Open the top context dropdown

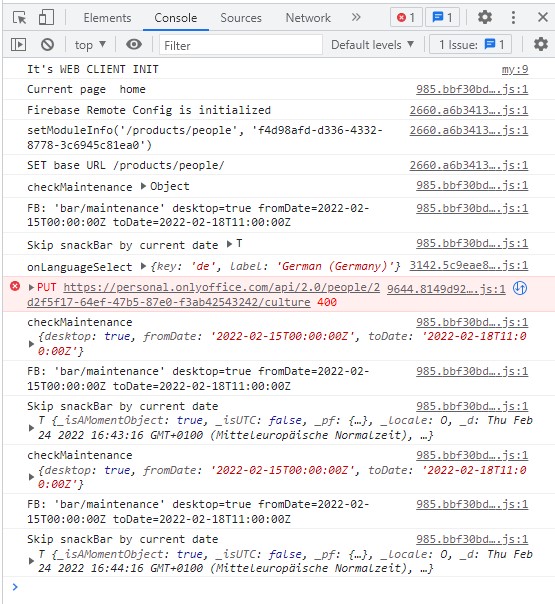coord(91,45)
